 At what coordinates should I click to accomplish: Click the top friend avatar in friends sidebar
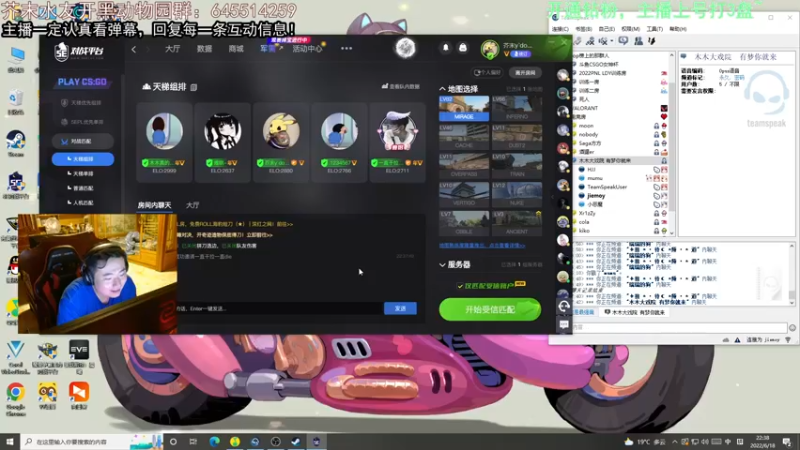pyautogui.click(x=563, y=75)
